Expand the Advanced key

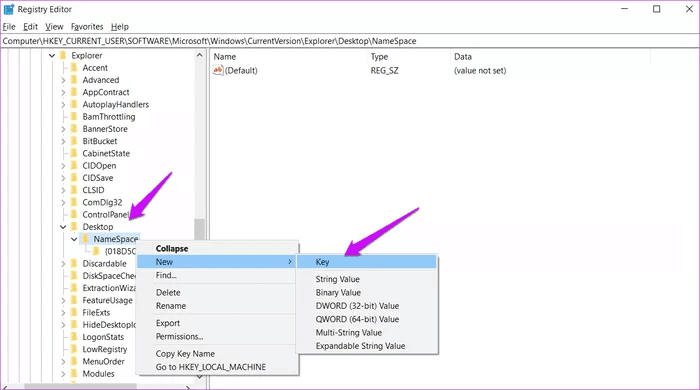[63, 80]
